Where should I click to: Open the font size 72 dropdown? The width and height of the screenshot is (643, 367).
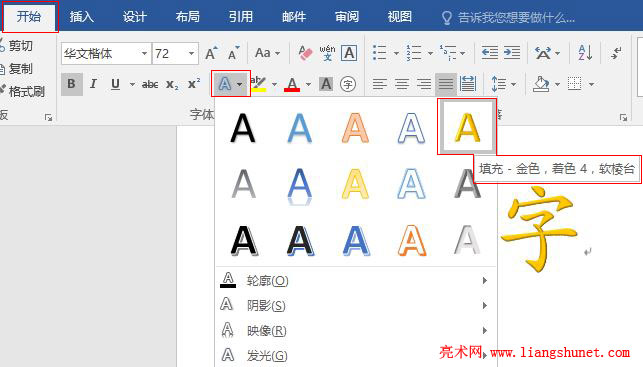pyautogui.click(x=191, y=54)
